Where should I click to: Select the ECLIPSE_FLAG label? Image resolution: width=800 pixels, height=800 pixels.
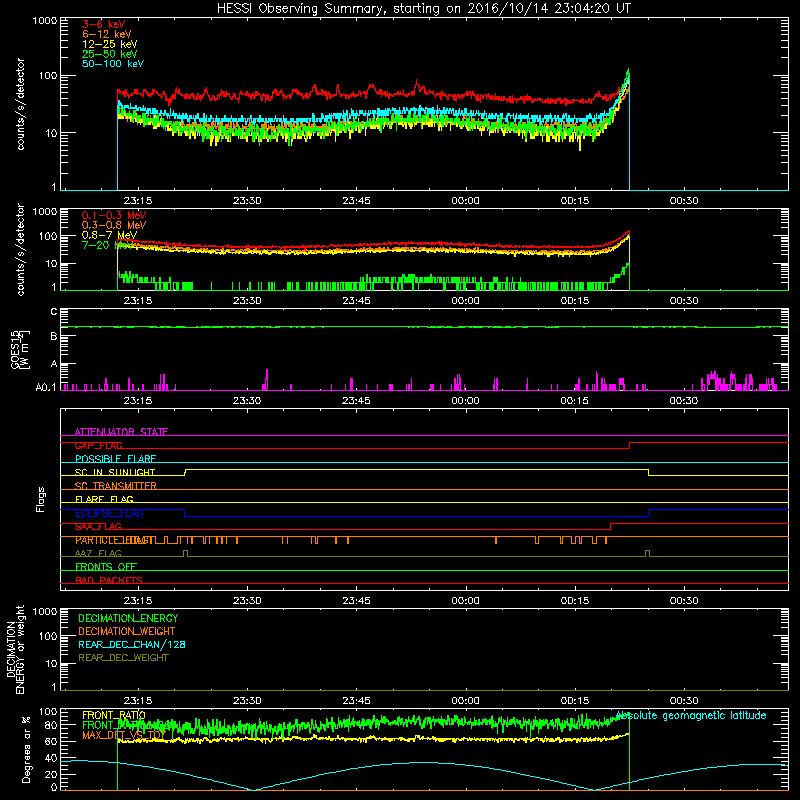(109, 513)
